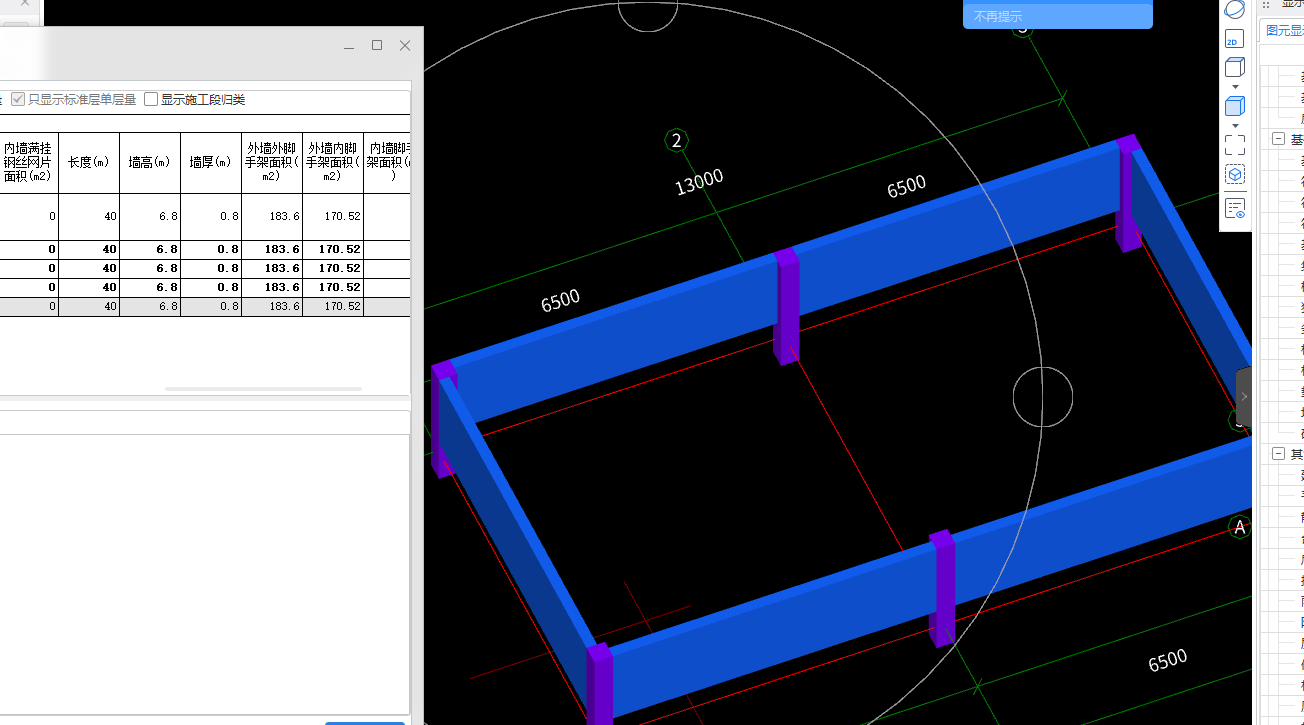The width and height of the screenshot is (1304, 725).
Task: Click the 不再提示 link in the blue notice
Action: (x=998, y=17)
